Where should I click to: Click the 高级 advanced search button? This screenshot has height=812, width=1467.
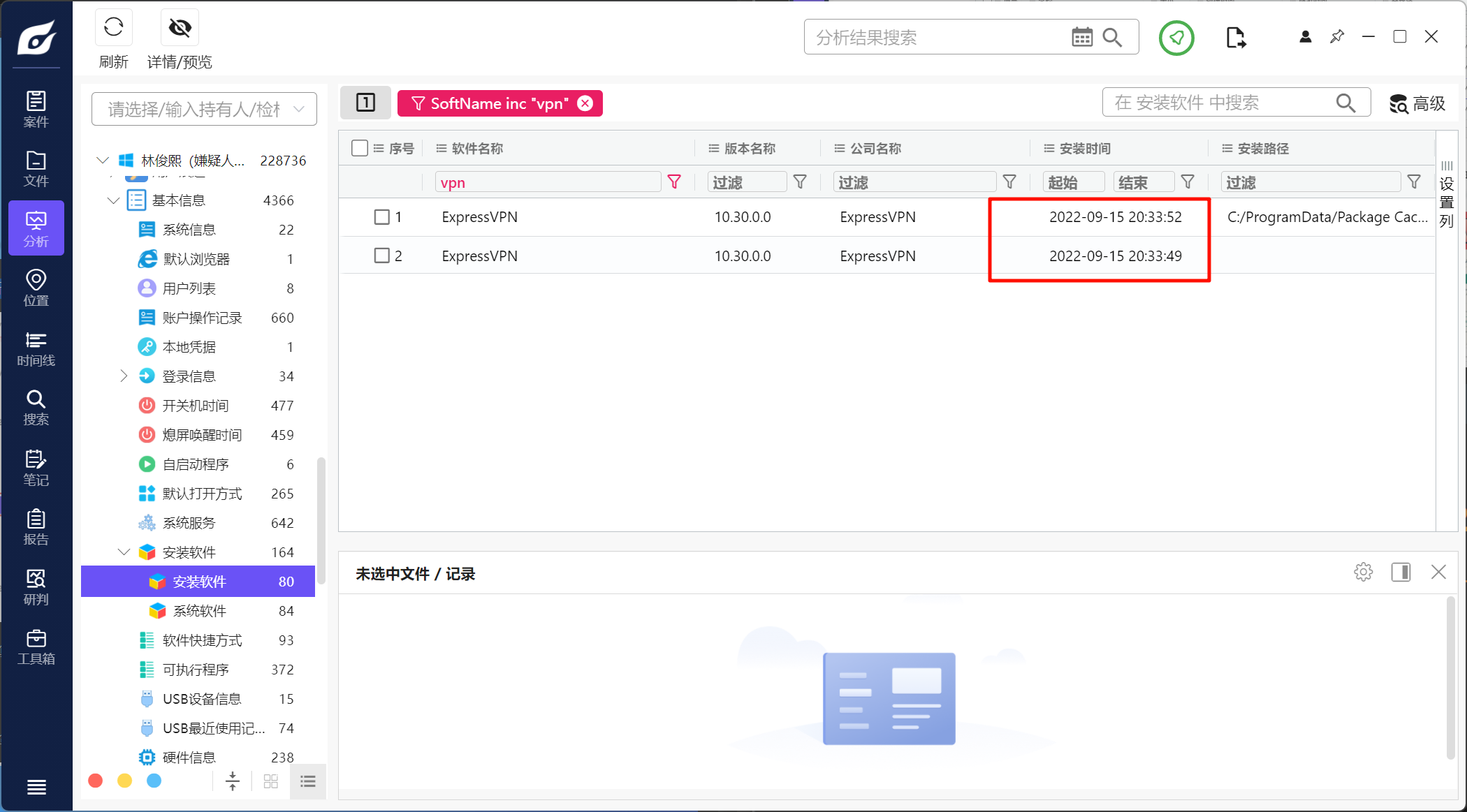(x=1417, y=104)
